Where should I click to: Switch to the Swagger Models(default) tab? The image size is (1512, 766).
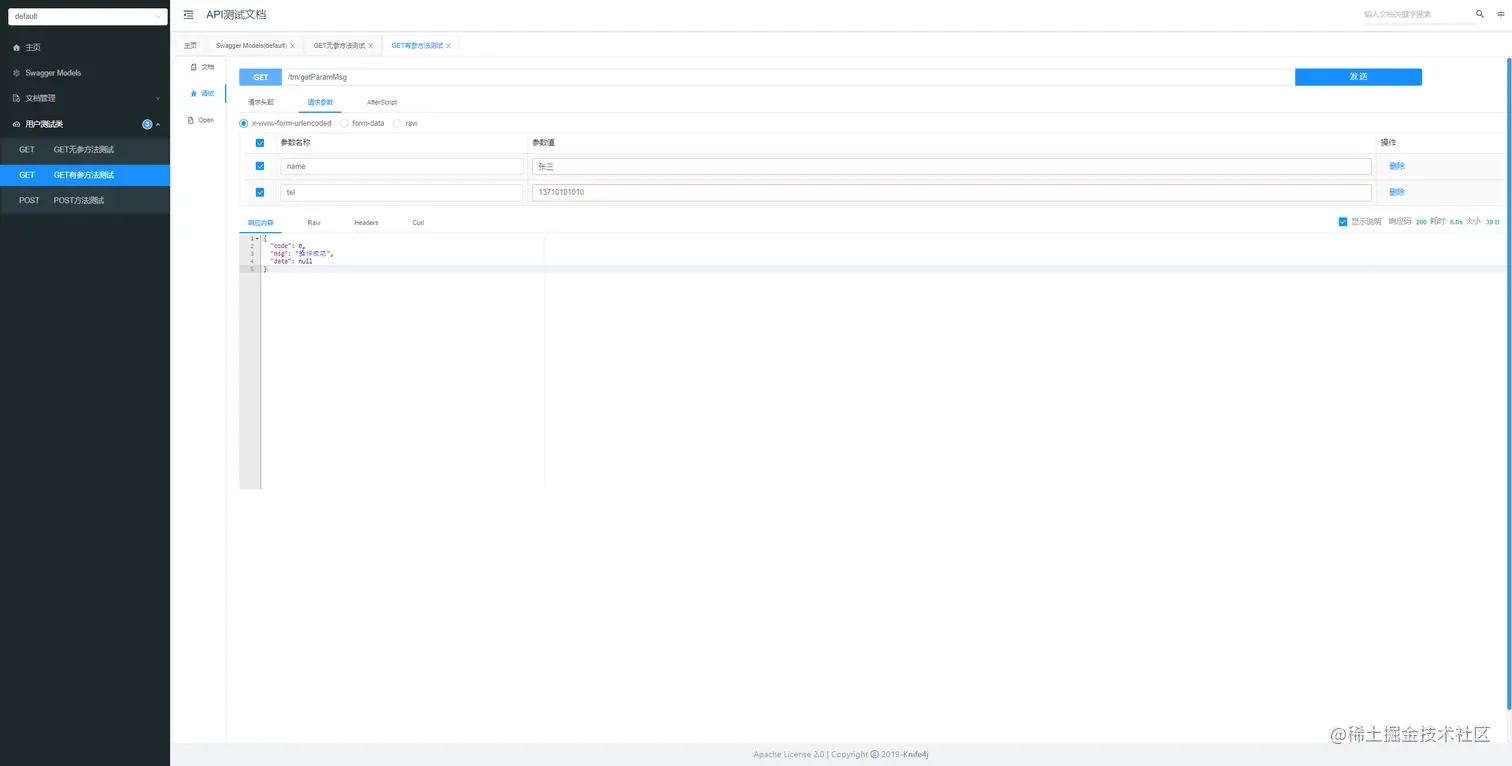[251, 46]
